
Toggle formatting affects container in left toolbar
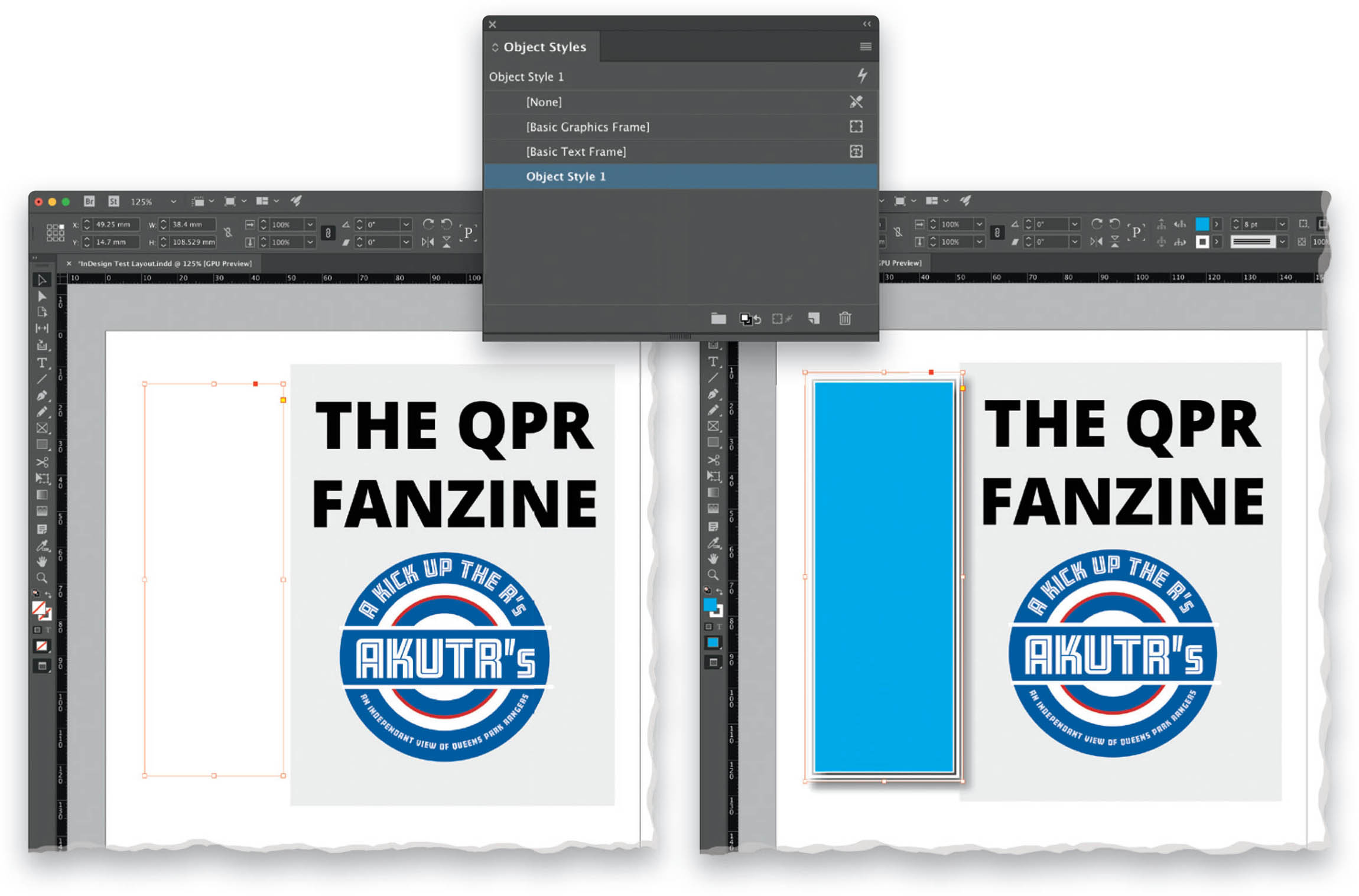(x=37, y=630)
